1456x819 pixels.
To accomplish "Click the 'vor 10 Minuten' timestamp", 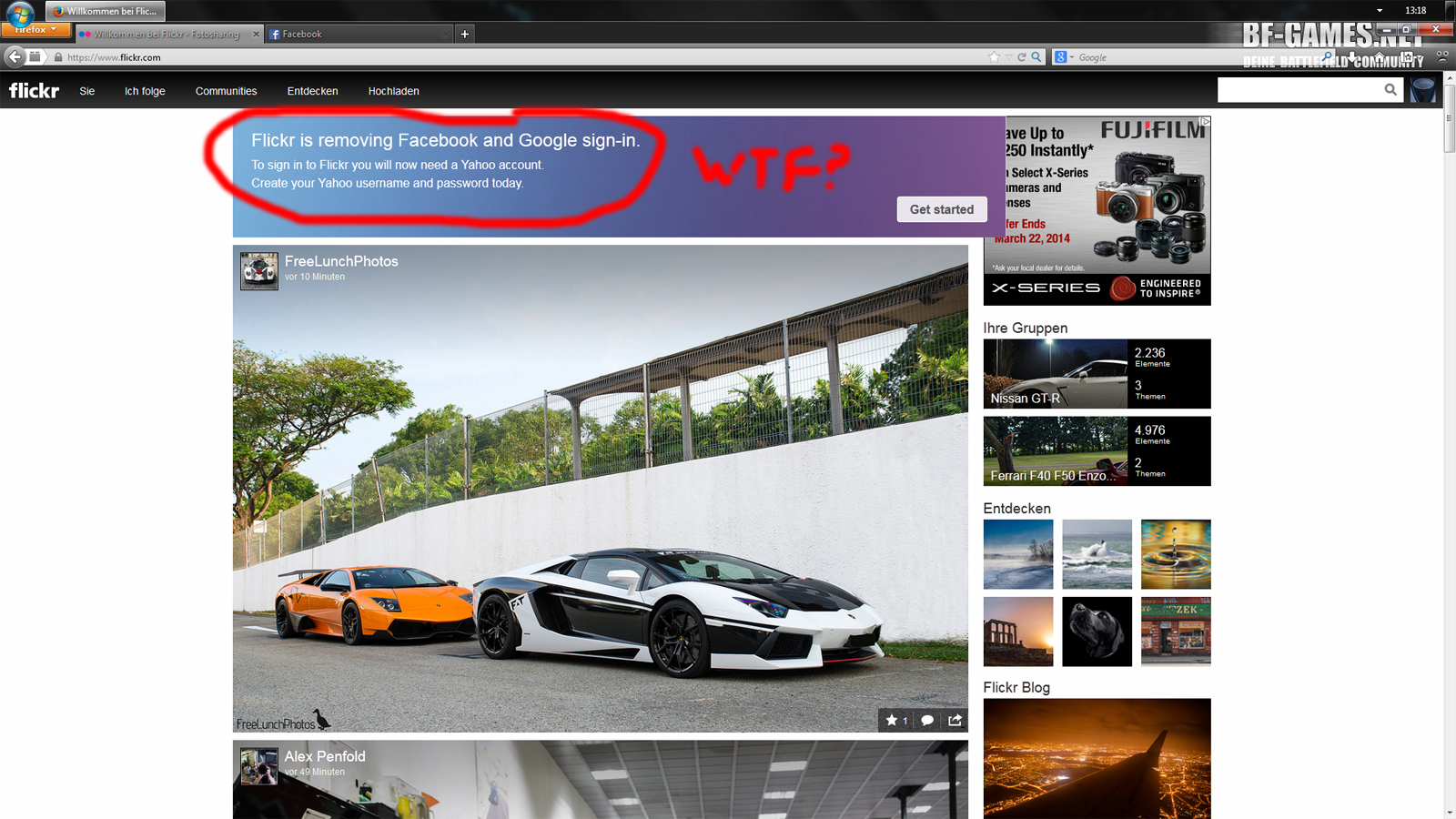I will point(314,277).
